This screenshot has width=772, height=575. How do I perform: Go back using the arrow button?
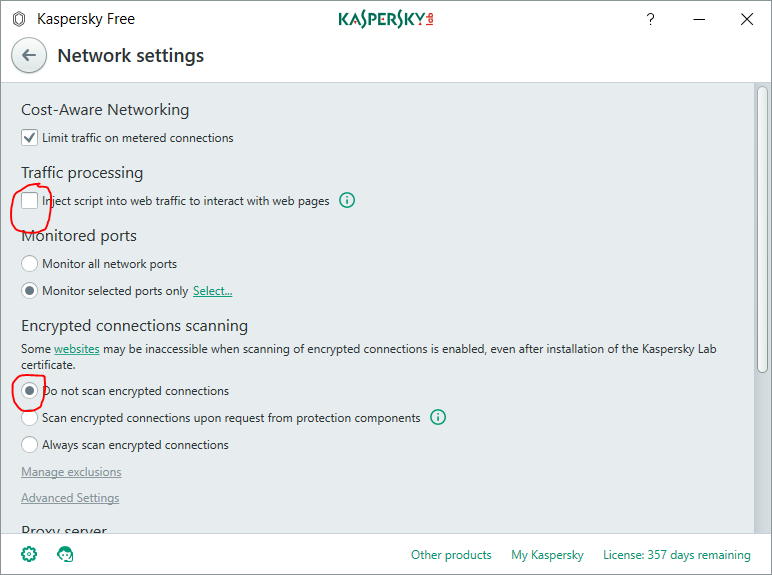coord(29,56)
